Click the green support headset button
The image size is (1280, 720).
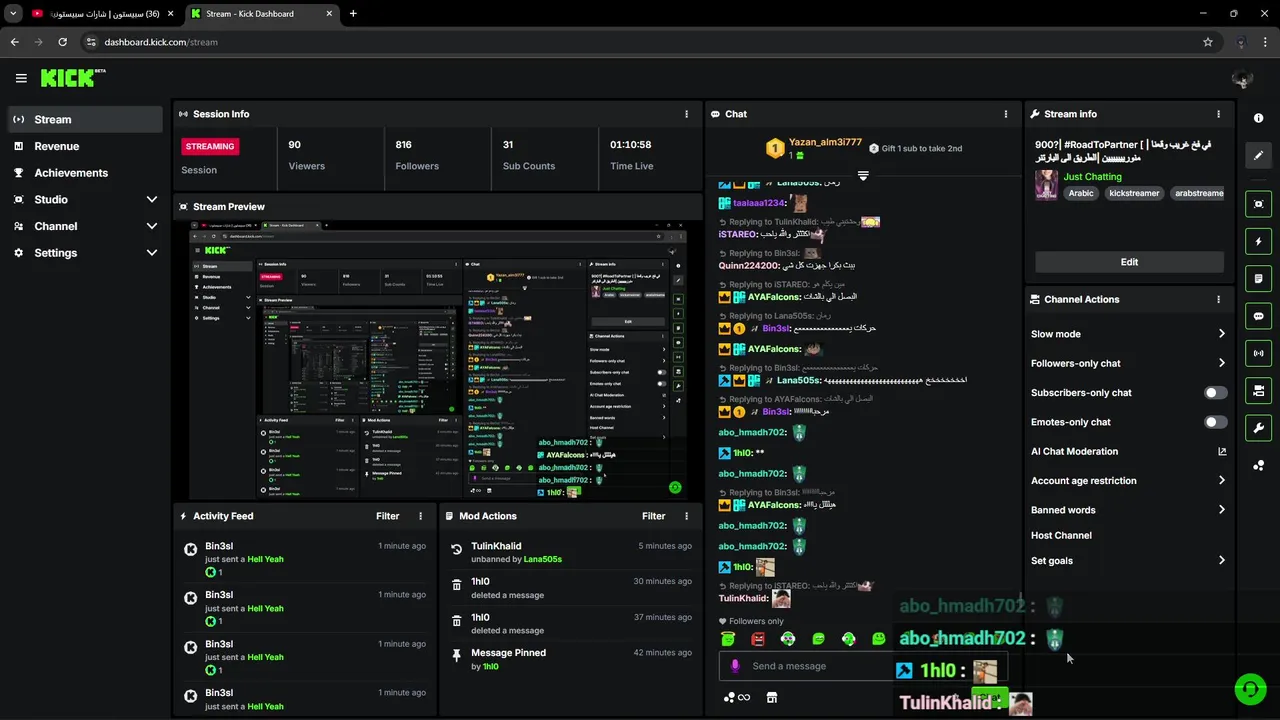tap(1250, 689)
